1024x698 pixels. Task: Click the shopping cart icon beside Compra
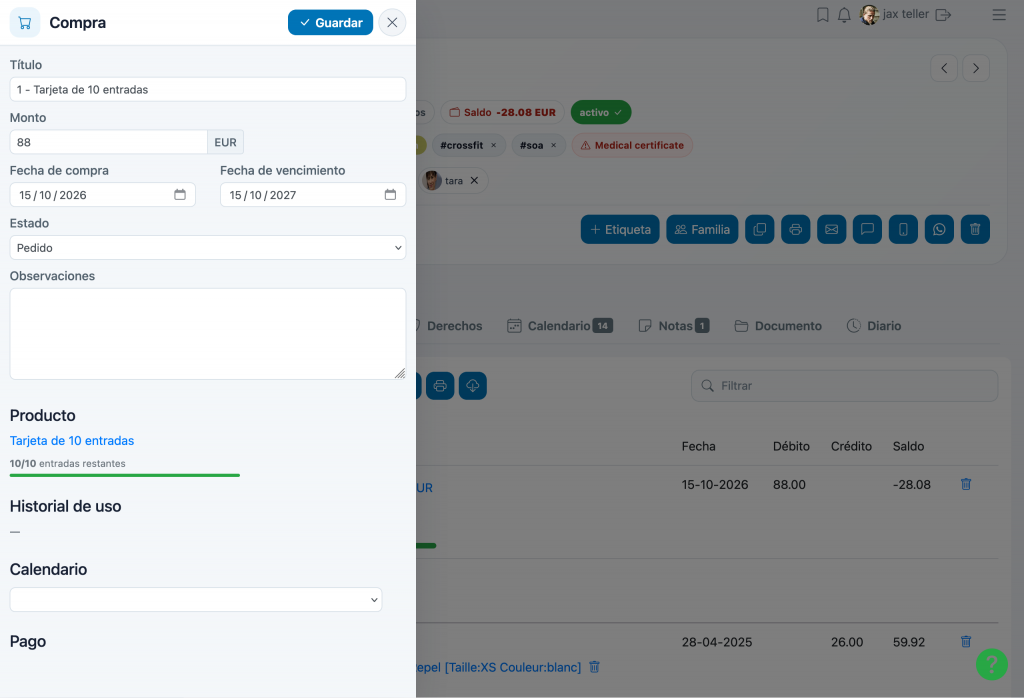[x=25, y=23]
